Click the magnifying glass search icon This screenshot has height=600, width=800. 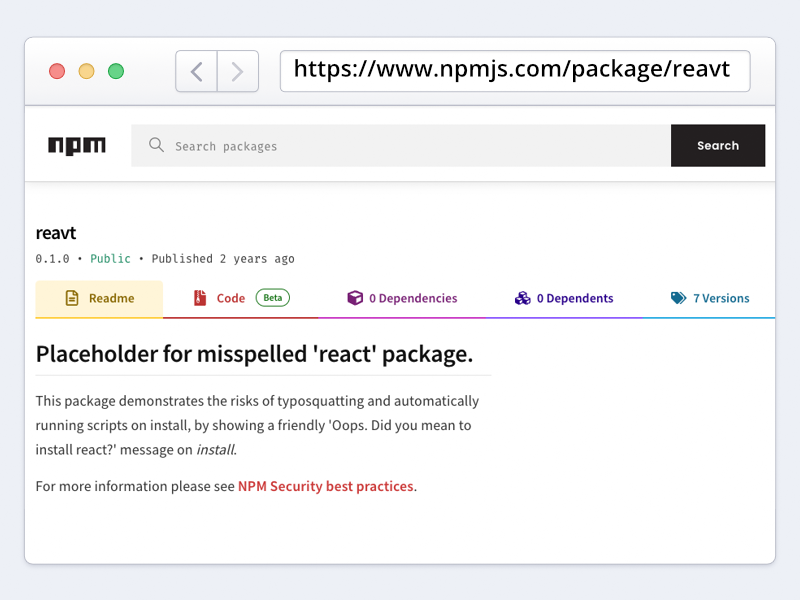[156, 145]
